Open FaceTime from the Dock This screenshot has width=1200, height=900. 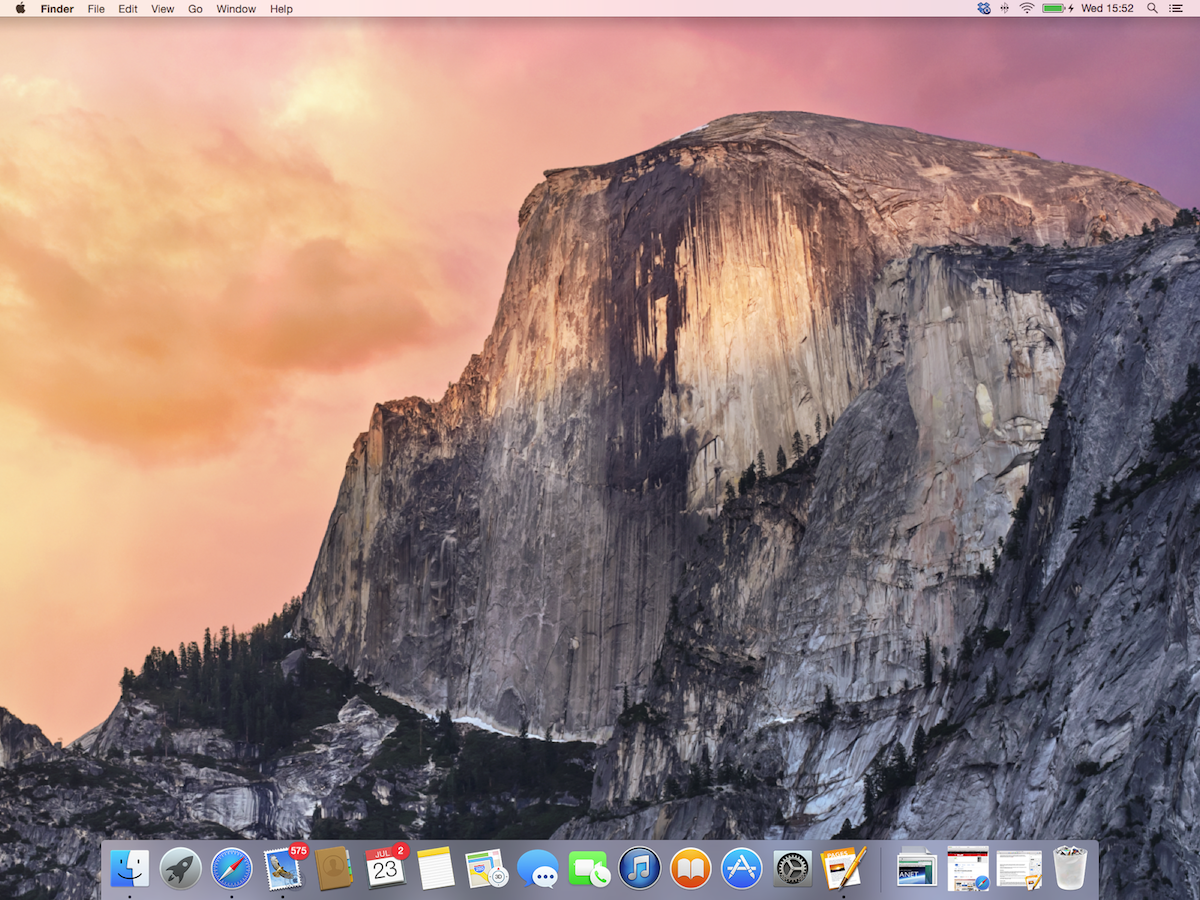point(588,868)
